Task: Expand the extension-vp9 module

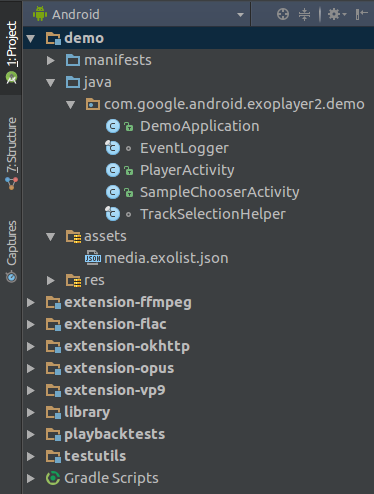Action: (31, 390)
